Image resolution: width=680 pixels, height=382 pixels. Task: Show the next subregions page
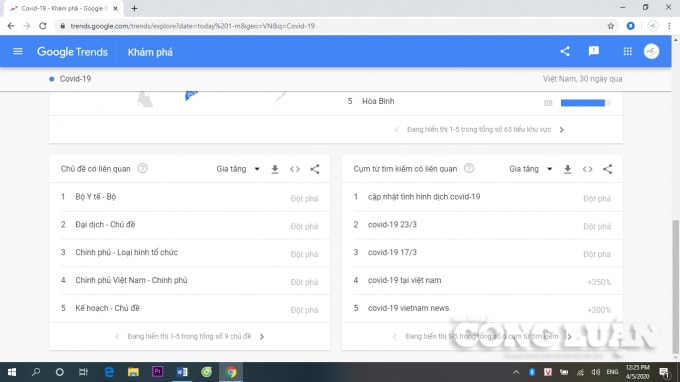click(562, 130)
